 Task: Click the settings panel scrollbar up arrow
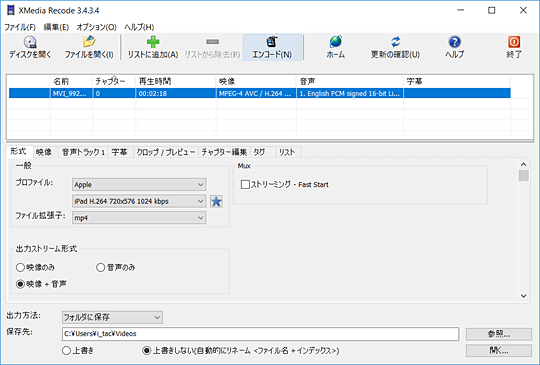523,165
